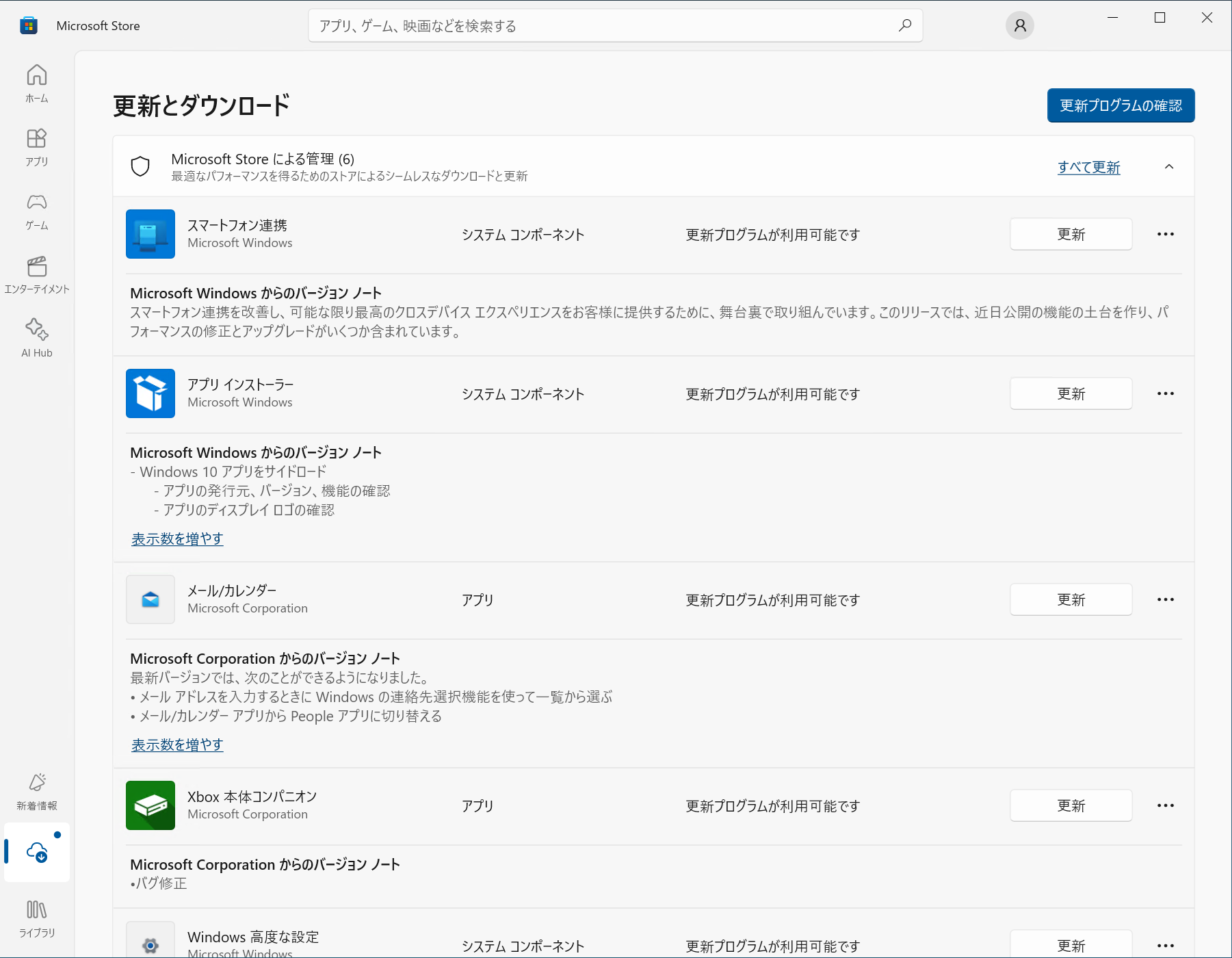Go to the アプリ apps section

click(x=37, y=147)
